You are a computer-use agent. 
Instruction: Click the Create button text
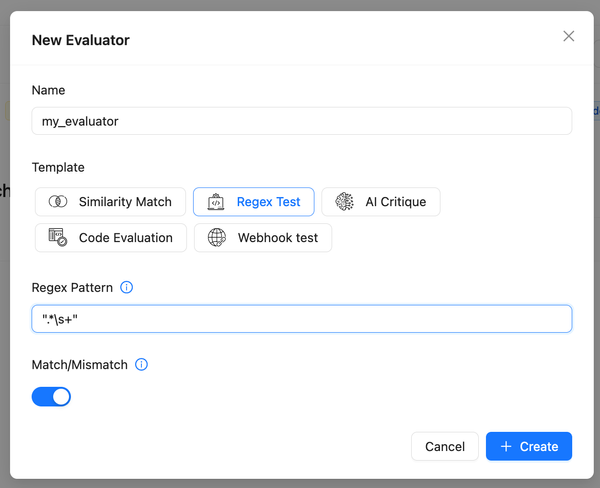click(539, 447)
